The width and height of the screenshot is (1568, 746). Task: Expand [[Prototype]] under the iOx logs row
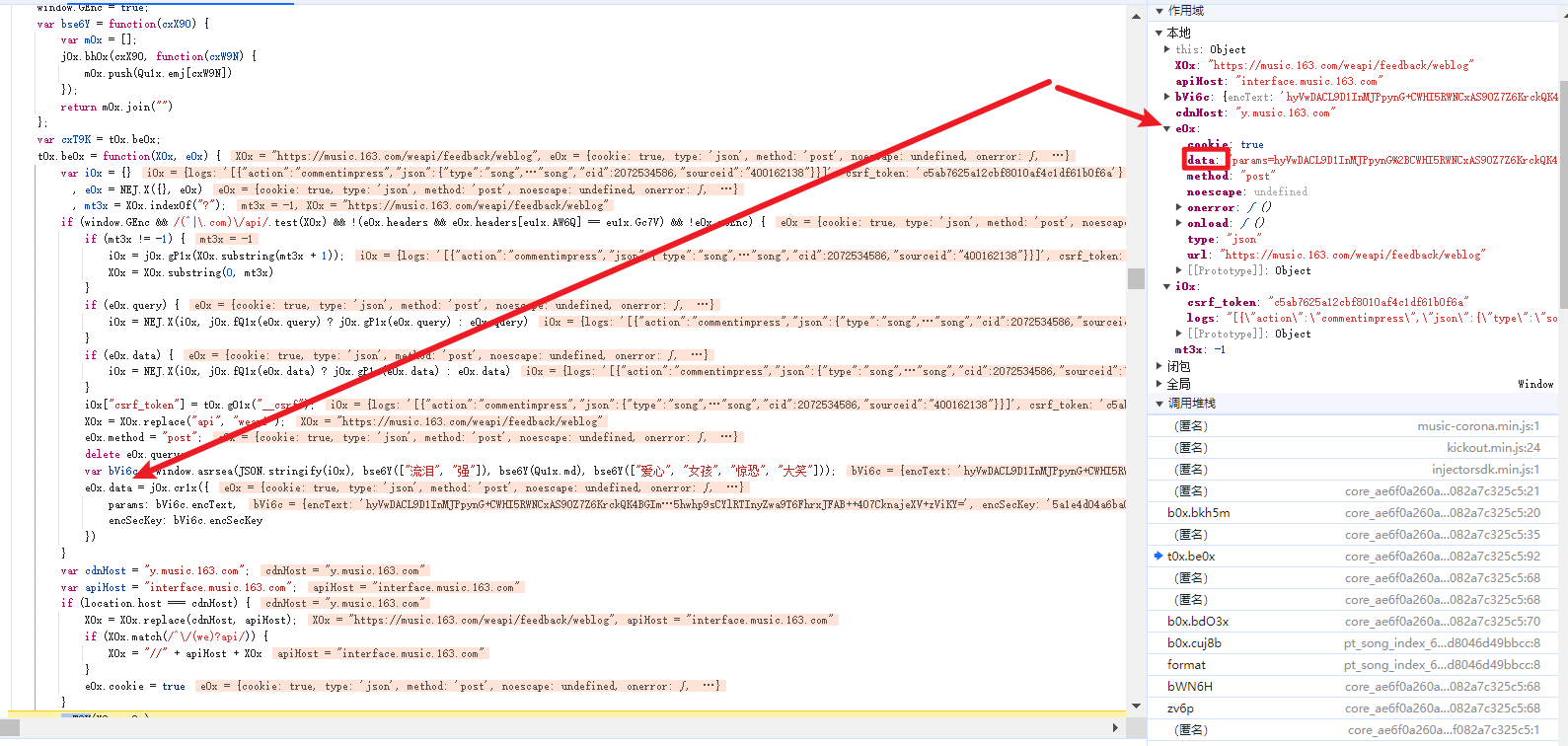coord(1179,334)
